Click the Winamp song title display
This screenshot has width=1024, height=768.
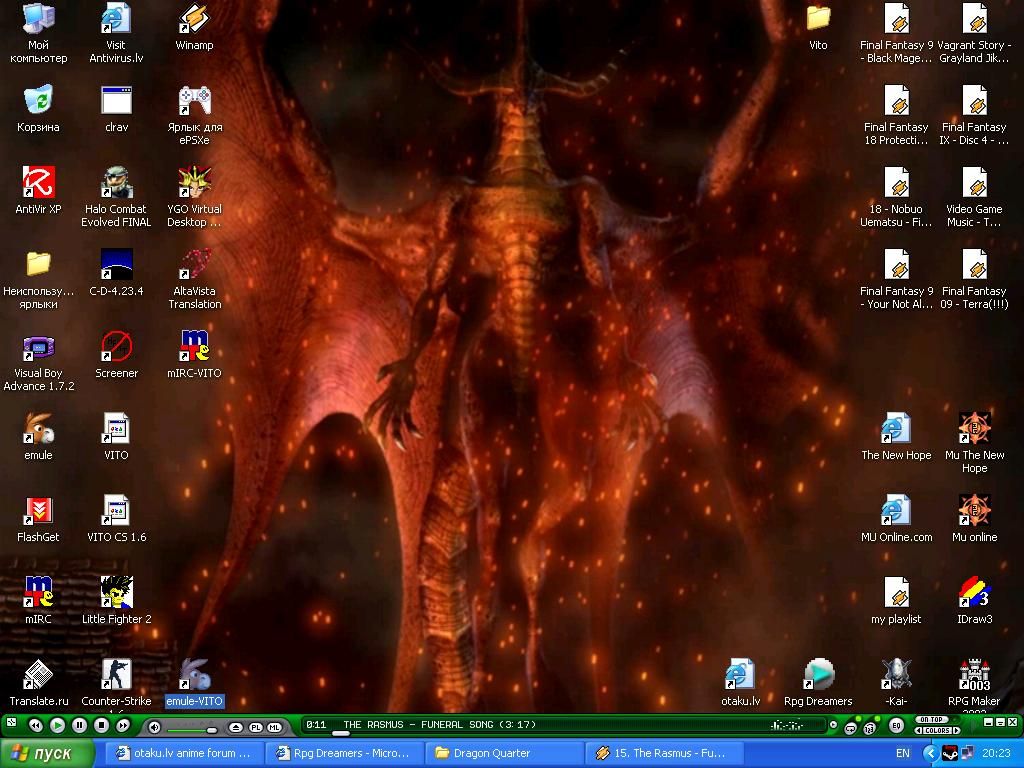coord(439,724)
